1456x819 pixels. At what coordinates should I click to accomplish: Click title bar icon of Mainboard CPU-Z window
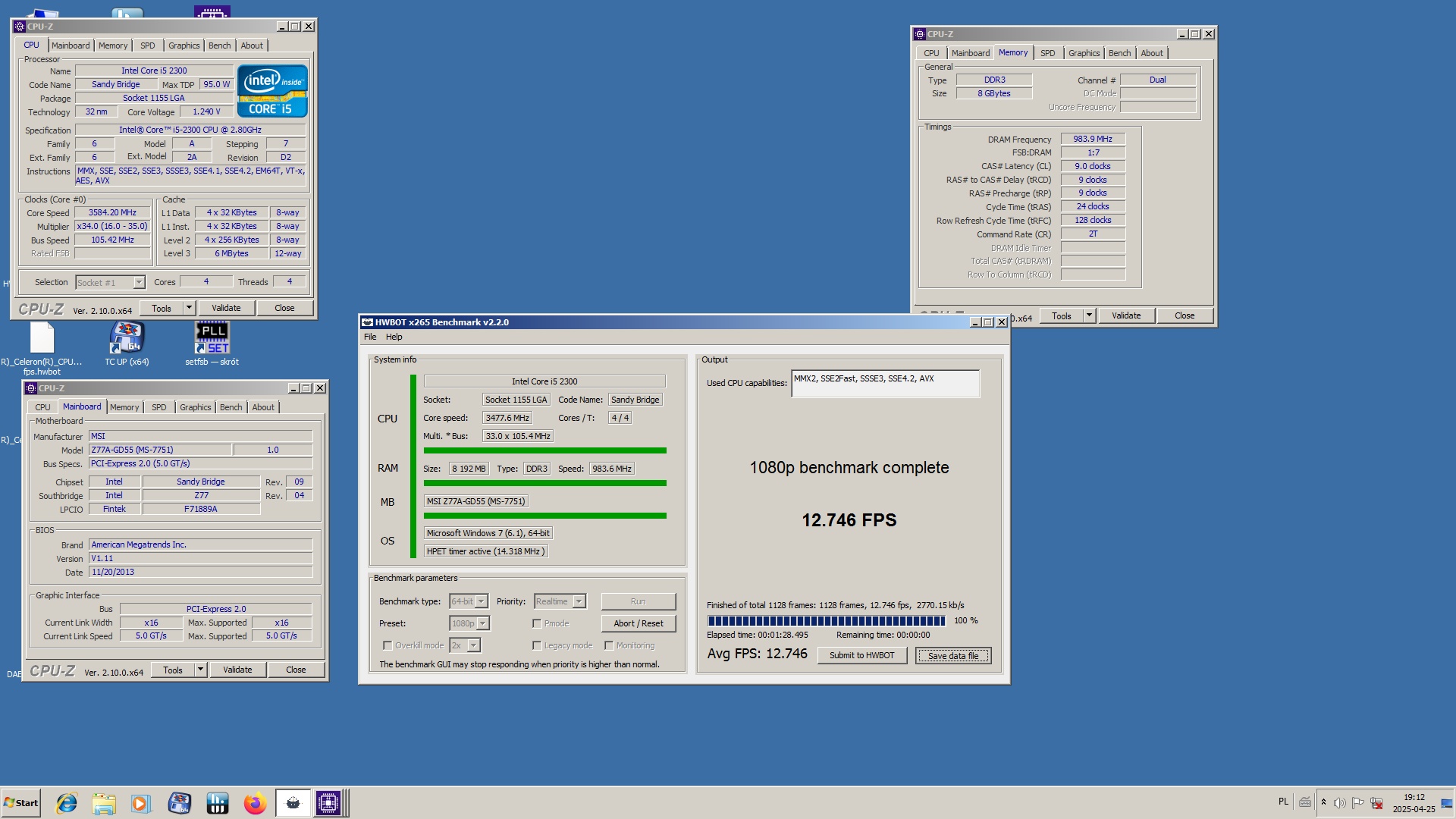31,388
